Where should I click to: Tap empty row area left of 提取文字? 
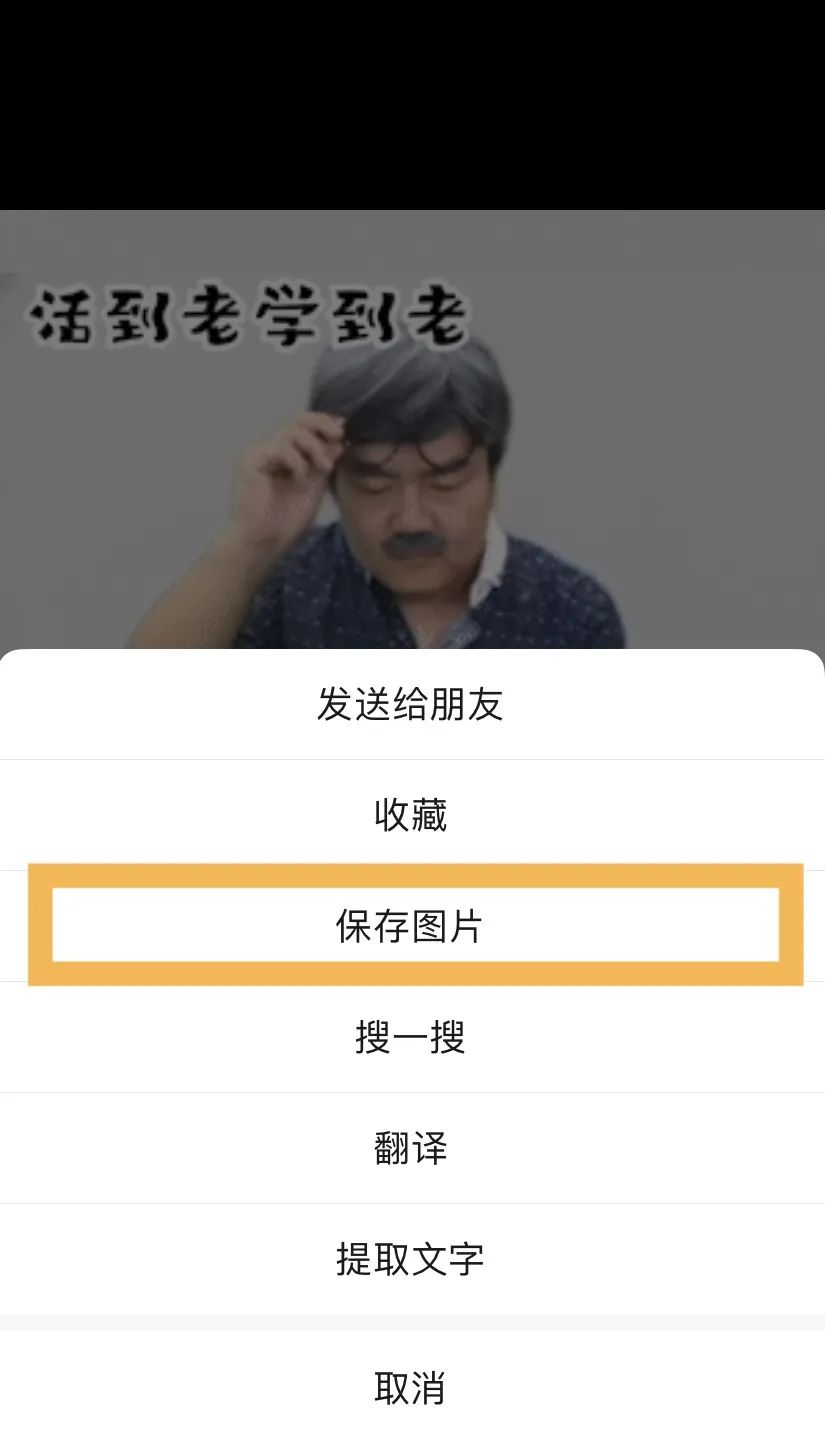pyautogui.click(x=165, y=1259)
